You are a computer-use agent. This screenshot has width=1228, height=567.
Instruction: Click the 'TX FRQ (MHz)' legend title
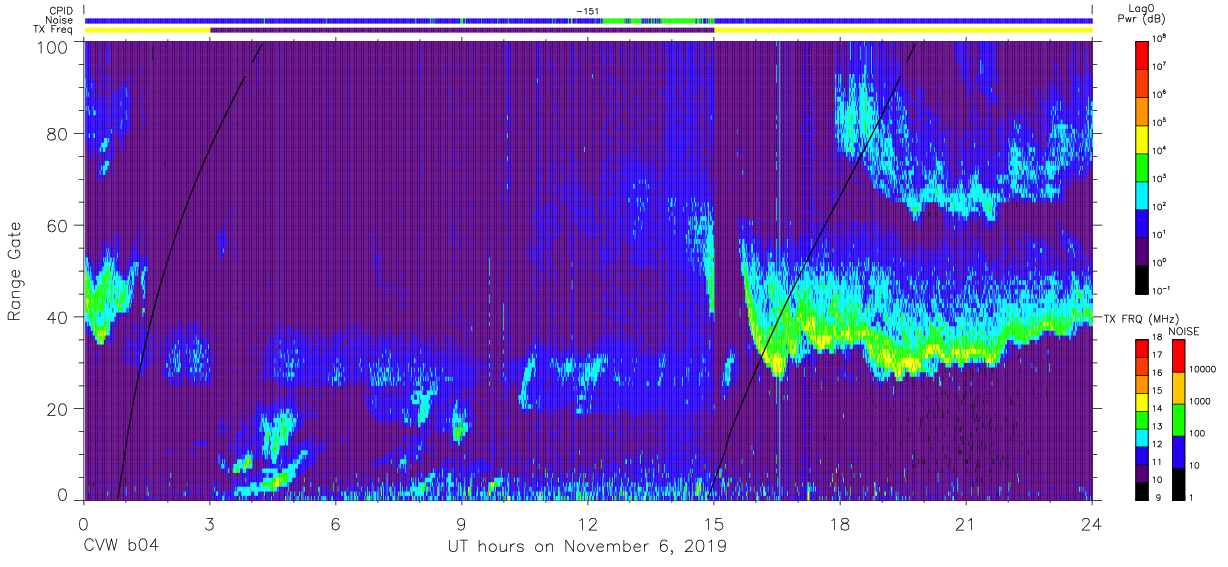click(1139, 318)
